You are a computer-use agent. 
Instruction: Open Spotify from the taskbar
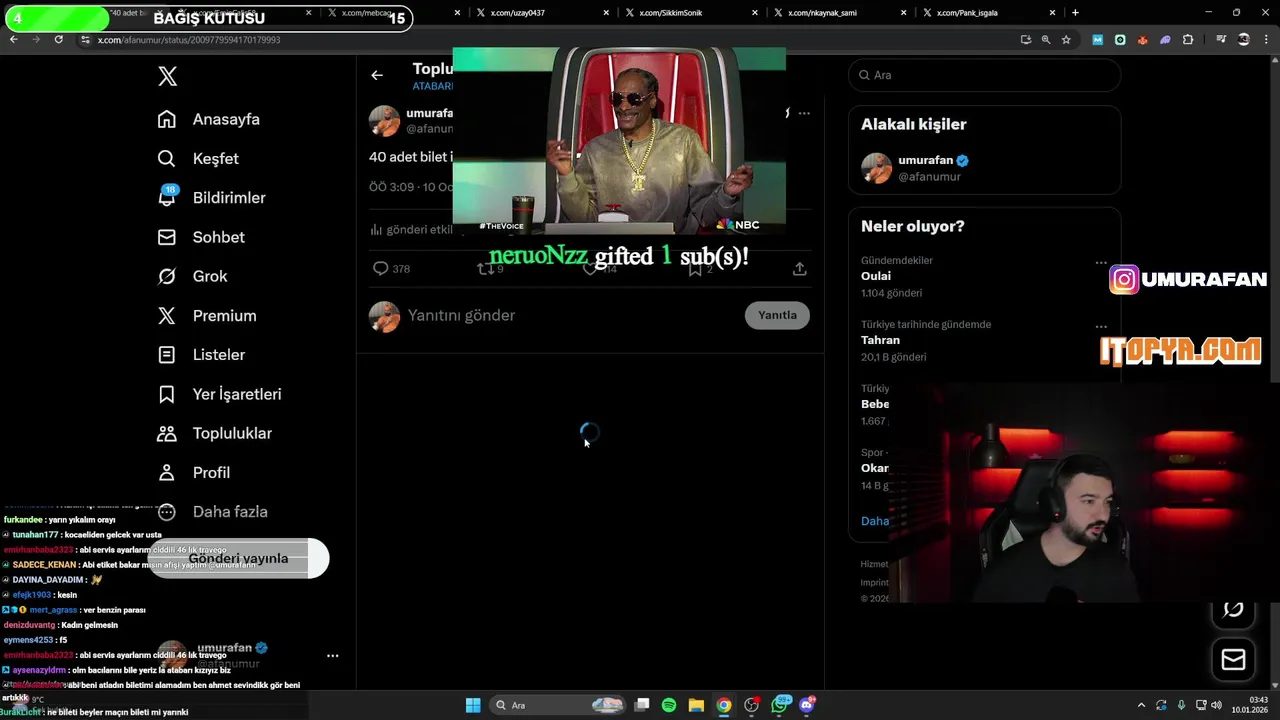669,705
